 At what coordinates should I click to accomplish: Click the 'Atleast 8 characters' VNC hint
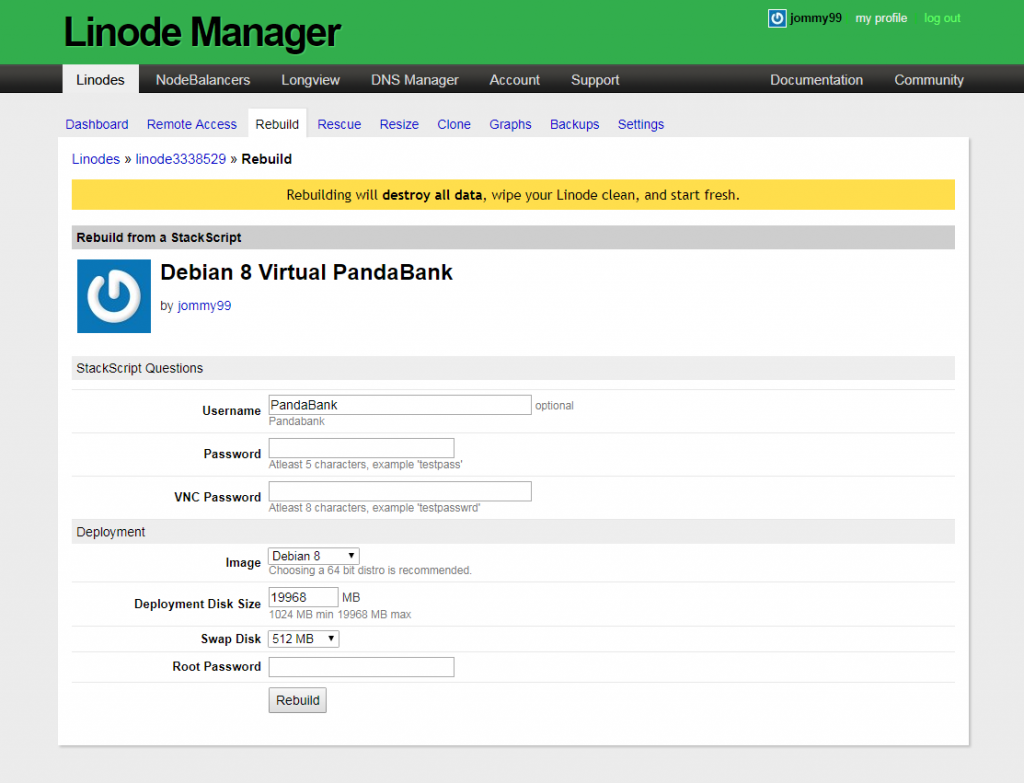pyautogui.click(x=375, y=507)
